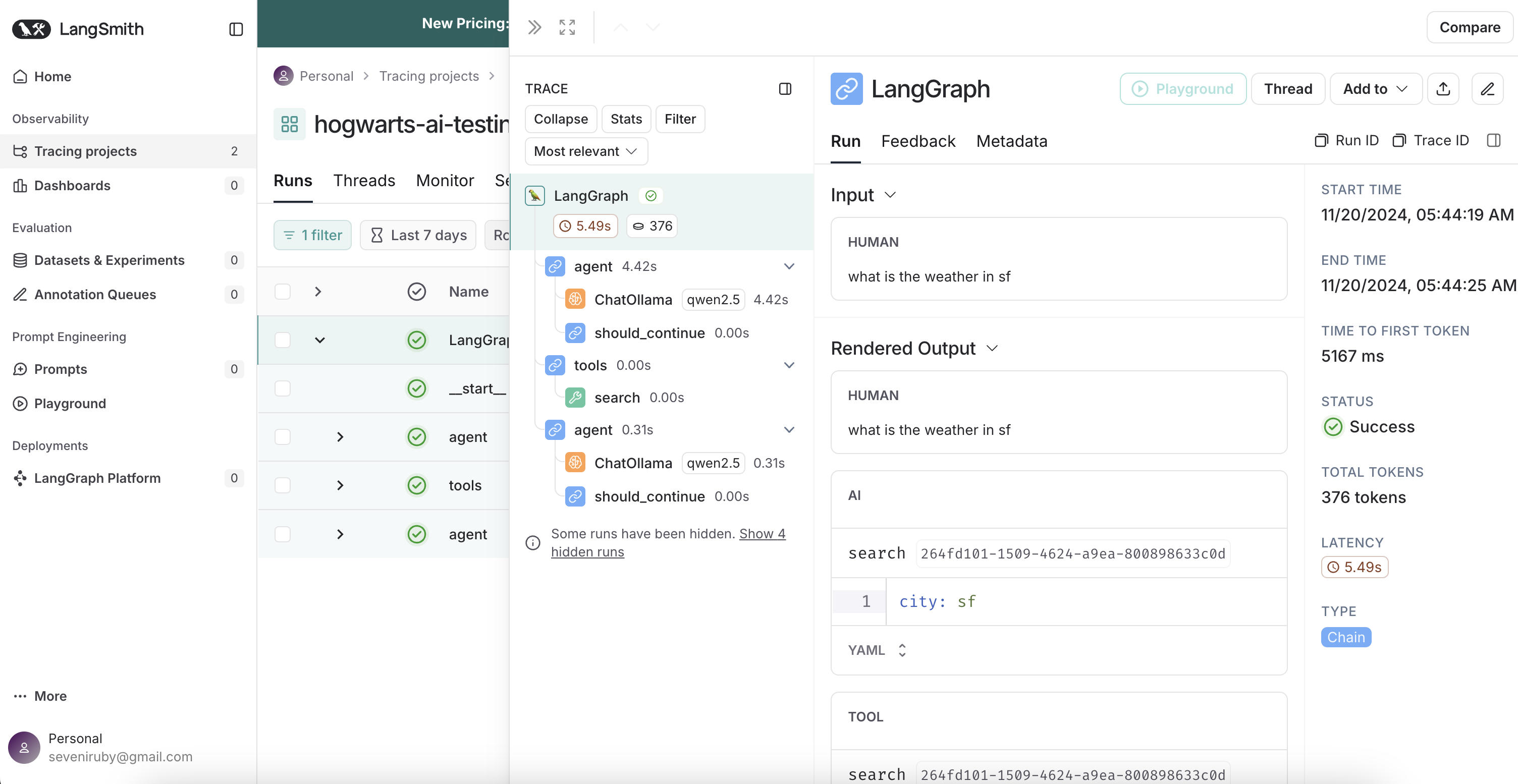
Task: Select all runs with header checkbox
Action: point(283,292)
